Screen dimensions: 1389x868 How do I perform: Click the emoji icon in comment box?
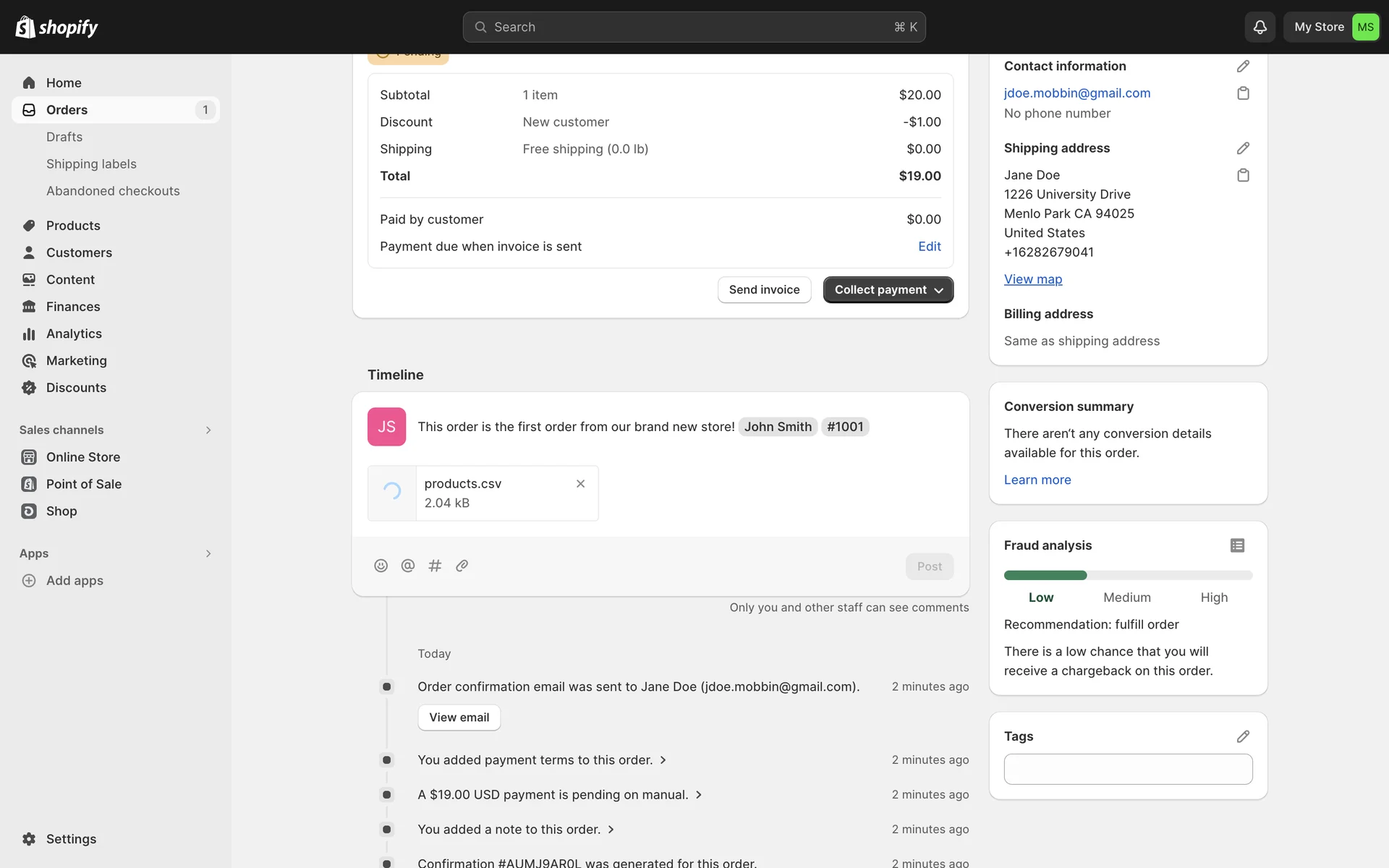click(381, 566)
